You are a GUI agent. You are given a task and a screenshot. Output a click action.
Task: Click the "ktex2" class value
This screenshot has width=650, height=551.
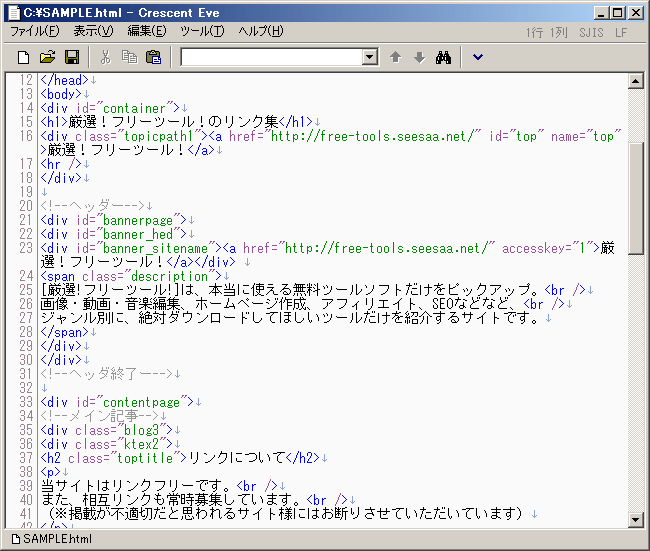(x=141, y=444)
